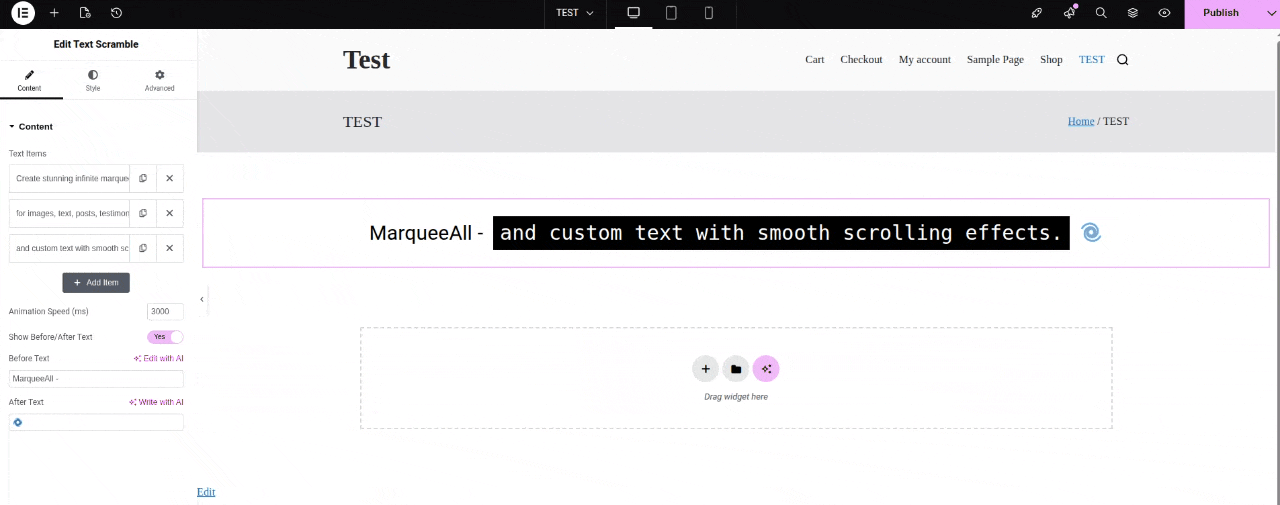This screenshot has height=505, width=1280.
Task: Open the TEST page dropdown in top bar
Action: tap(575, 13)
